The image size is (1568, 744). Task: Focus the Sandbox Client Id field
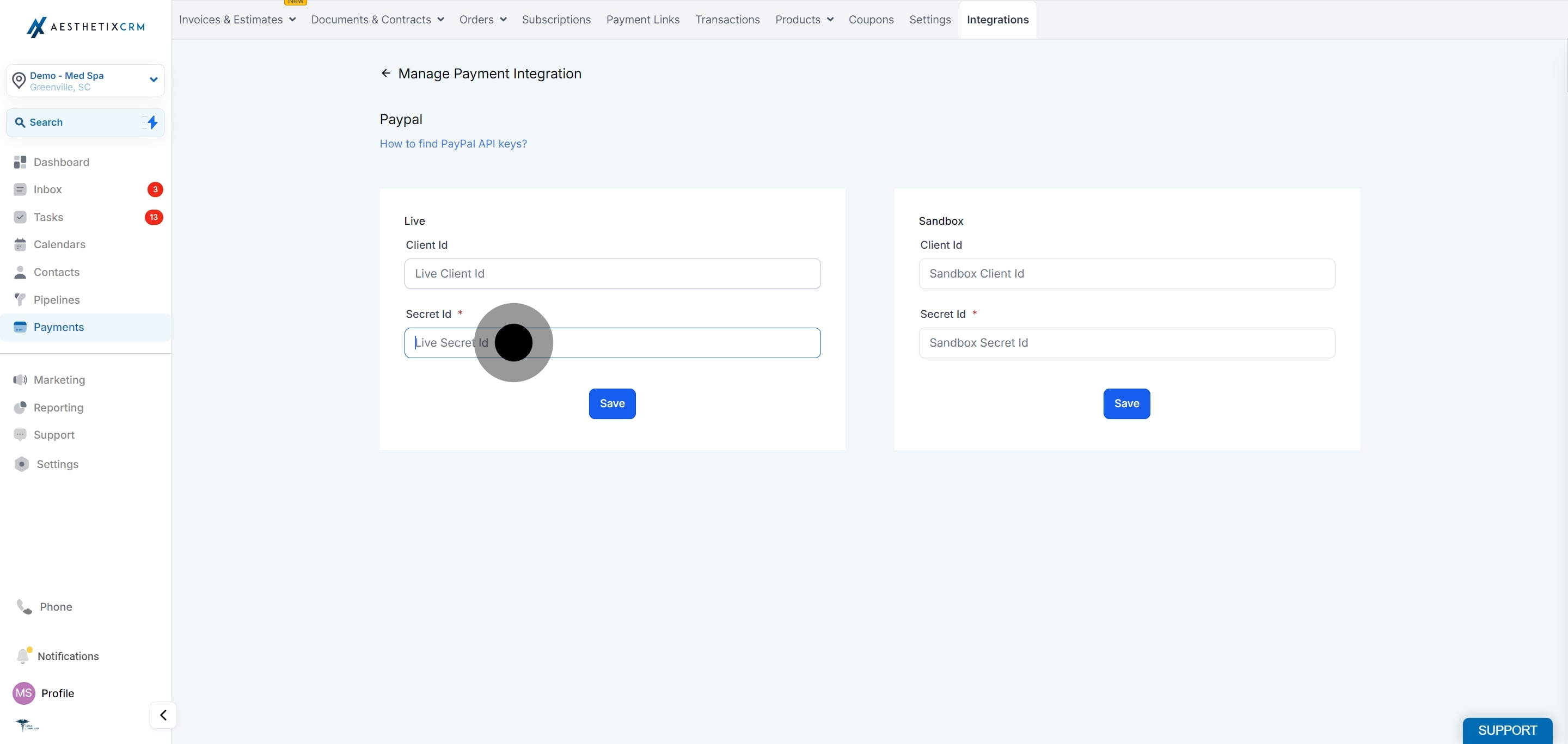click(1126, 274)
